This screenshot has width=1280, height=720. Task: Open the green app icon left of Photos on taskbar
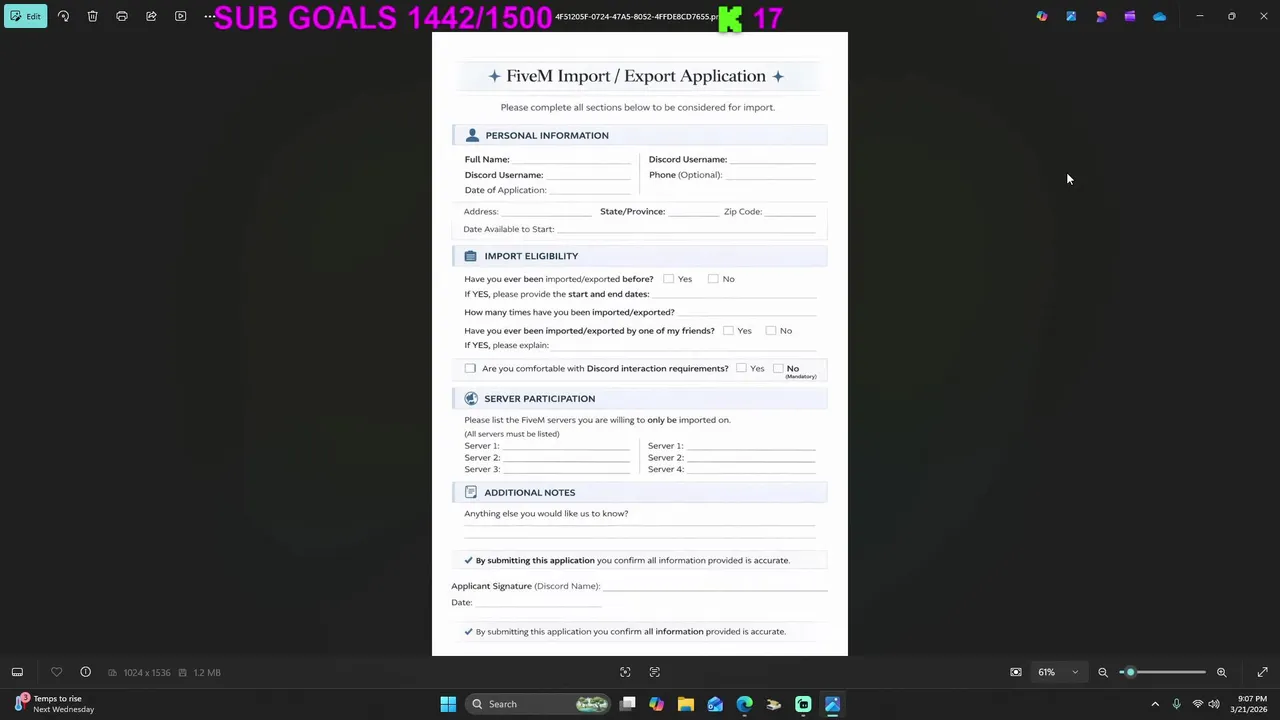[803, 704]
